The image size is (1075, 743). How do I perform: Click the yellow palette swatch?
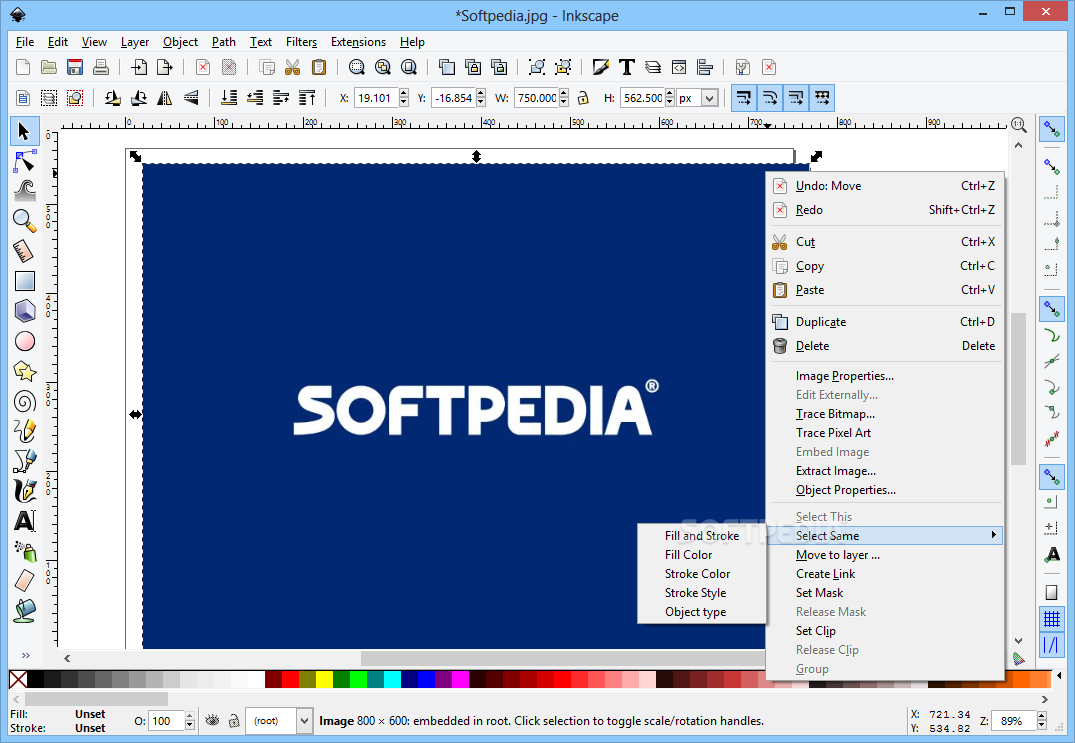click(x=324, y=679)
